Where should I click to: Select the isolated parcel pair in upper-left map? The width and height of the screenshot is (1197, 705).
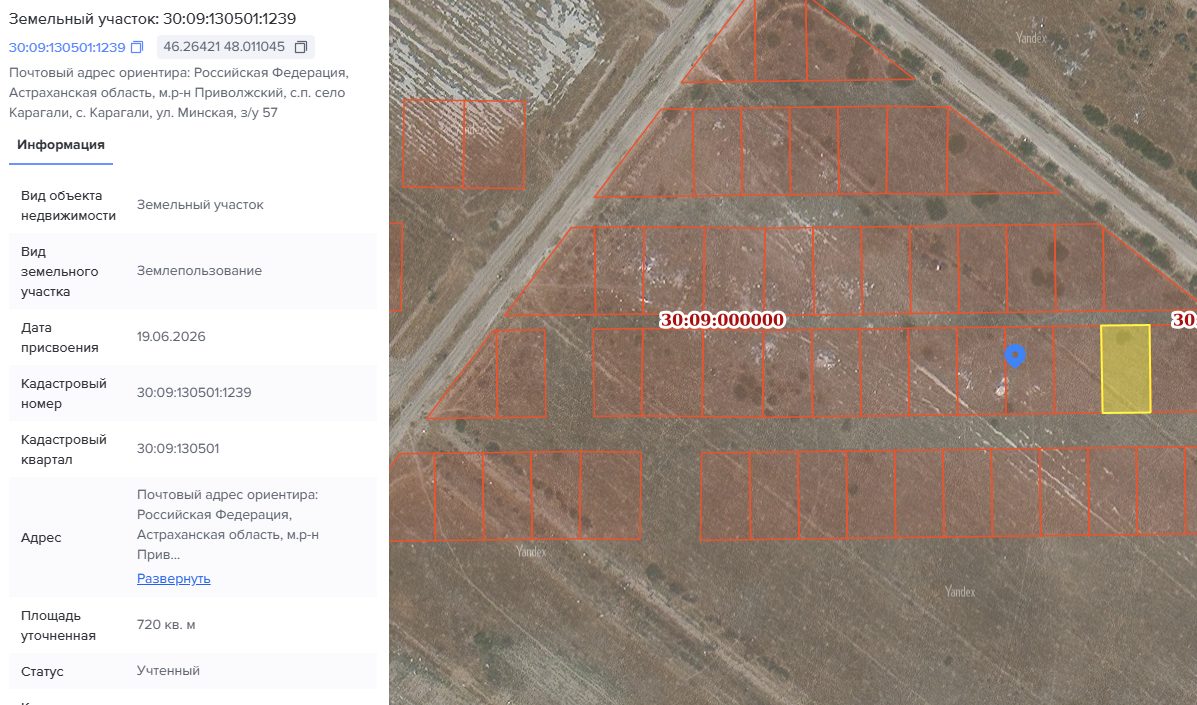pyautogui.click(x=463, y=144)
